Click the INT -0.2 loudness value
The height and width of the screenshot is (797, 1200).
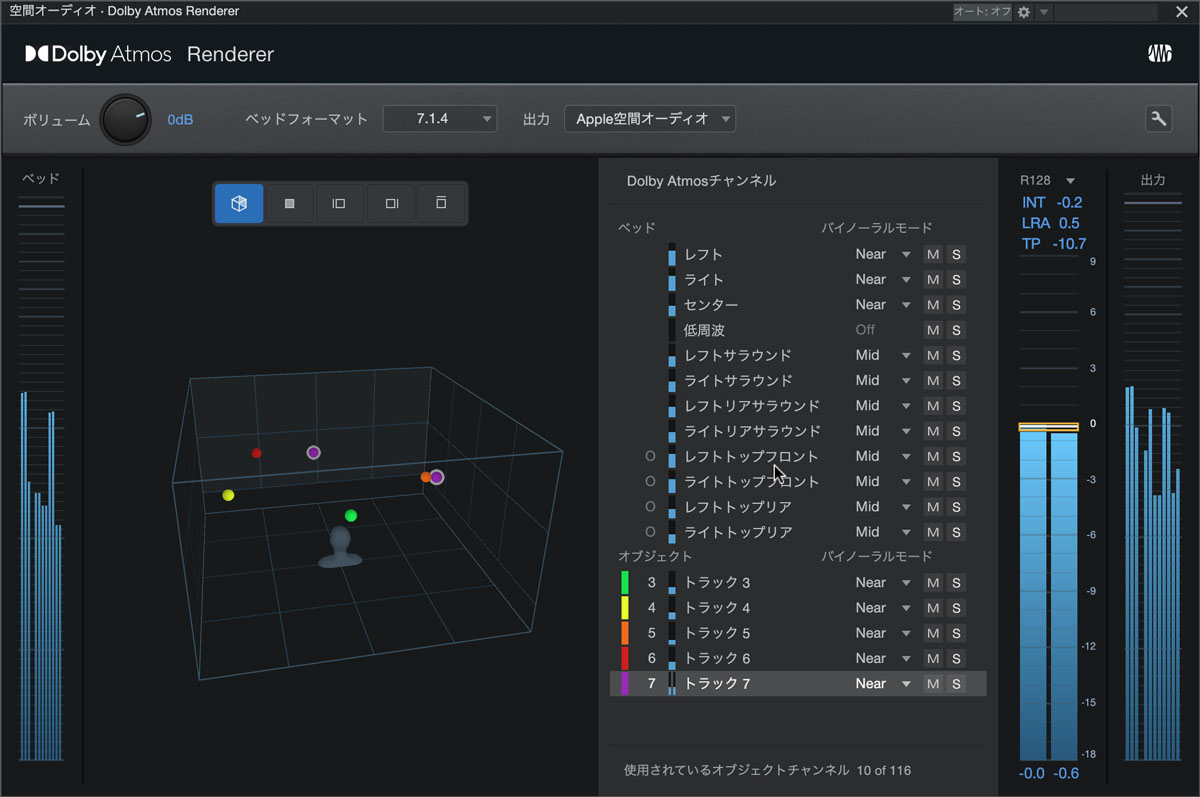pyautogui.click(x=1052, y=203)
